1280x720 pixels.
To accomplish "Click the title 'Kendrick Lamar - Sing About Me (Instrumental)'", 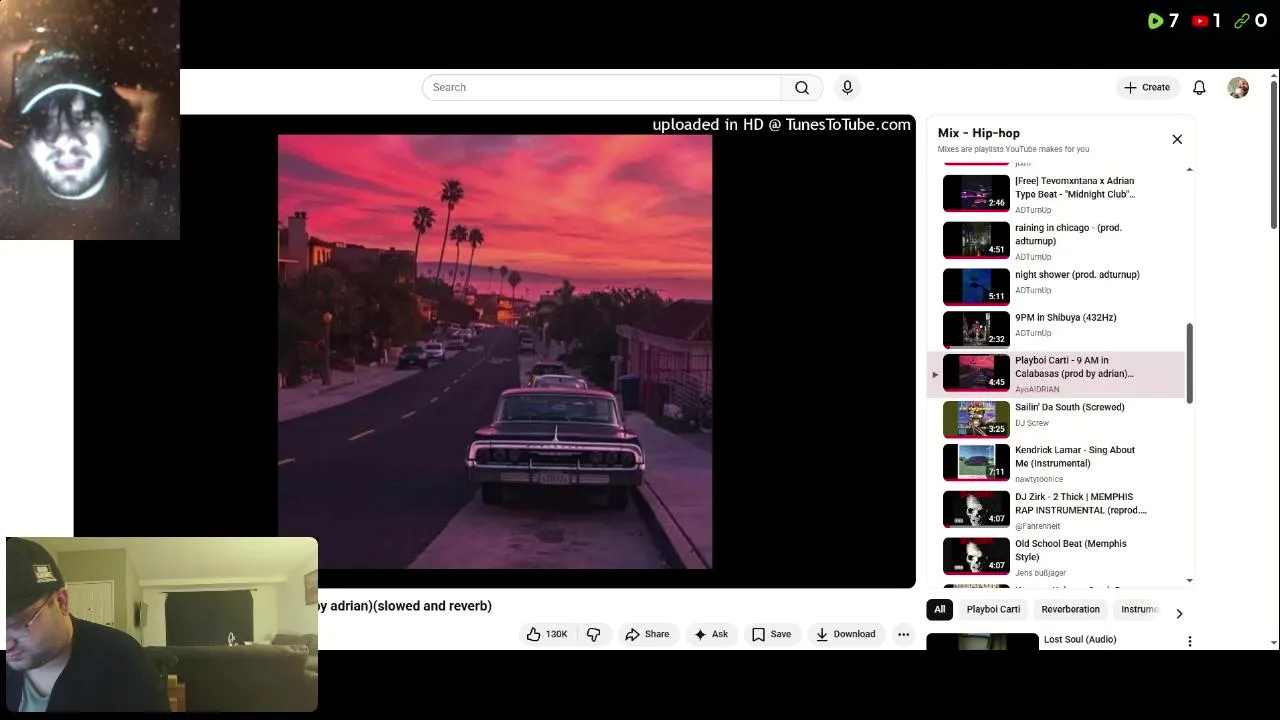I will (1075, 456).
